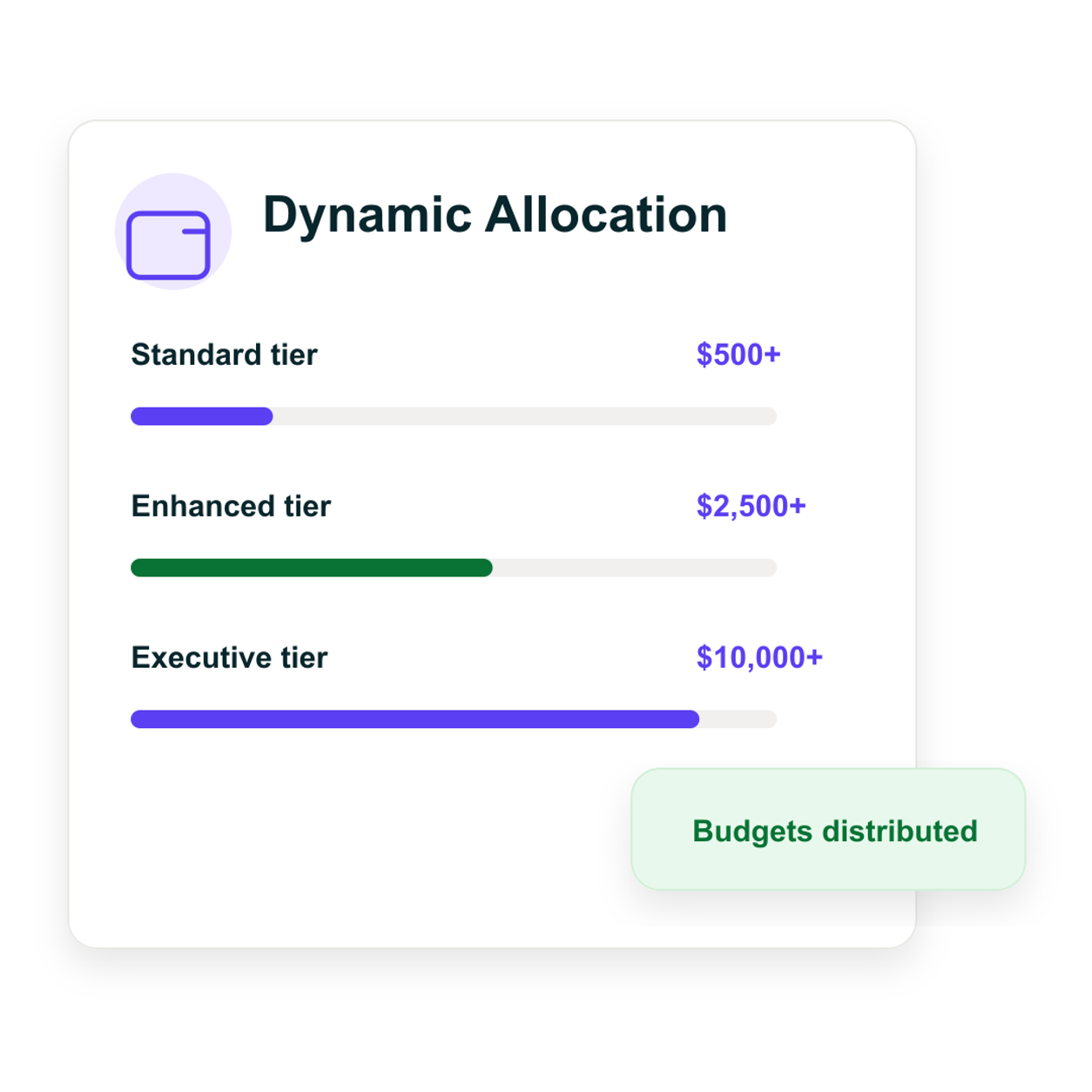Click the $10,000+ amount

[759, 657]
